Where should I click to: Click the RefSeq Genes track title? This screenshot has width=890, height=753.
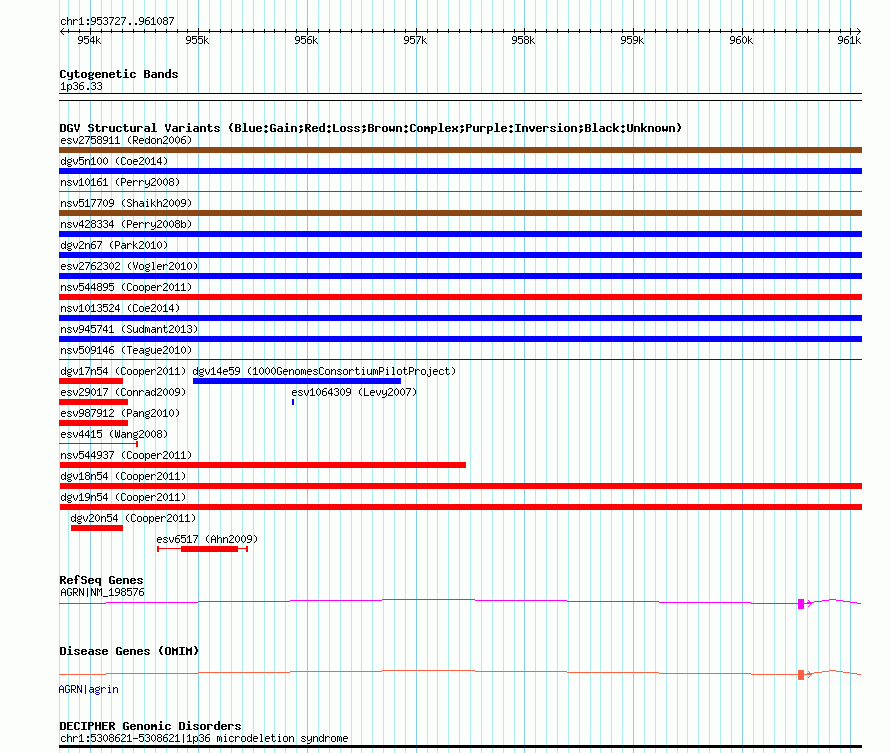(101, 580)
